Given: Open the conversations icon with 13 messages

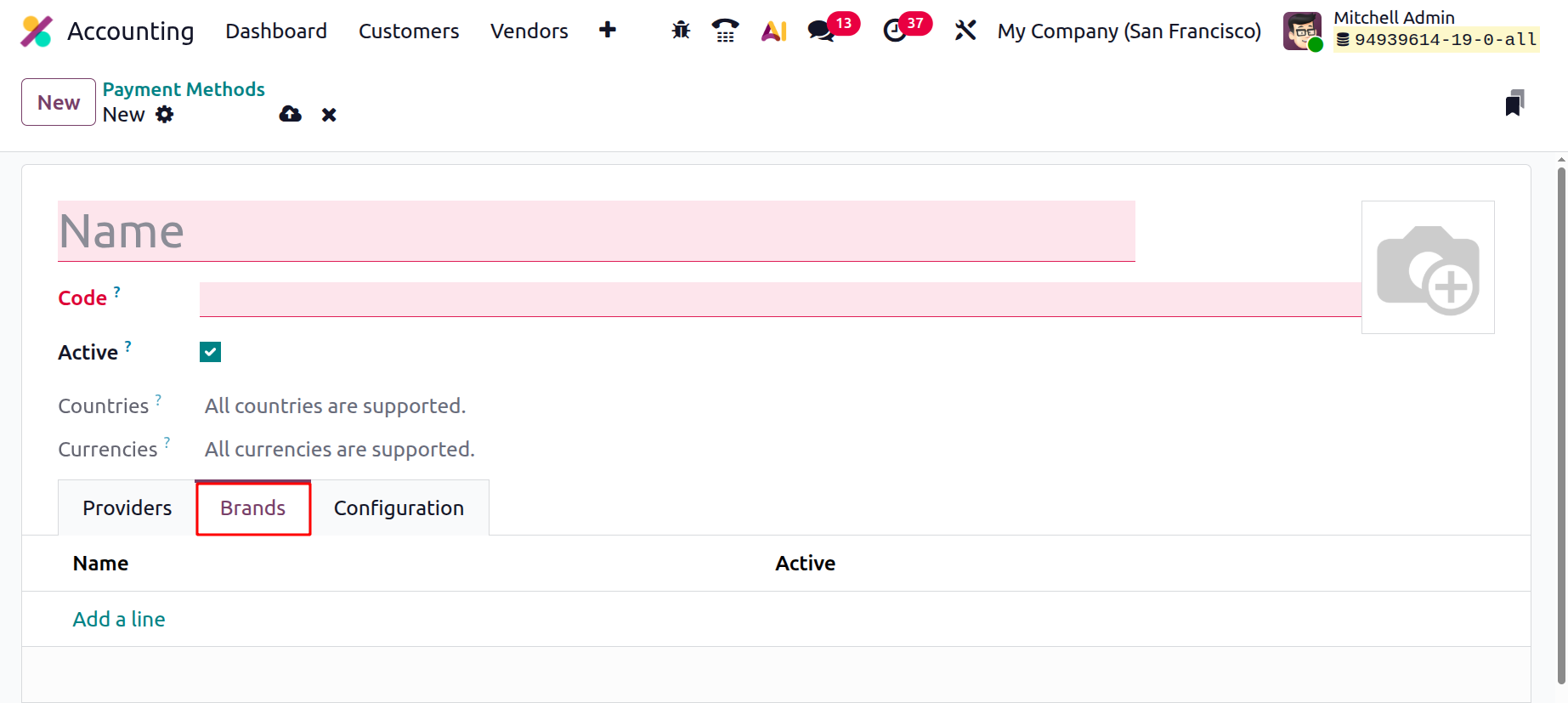Looking at the screenshot, I should (821, 31).
